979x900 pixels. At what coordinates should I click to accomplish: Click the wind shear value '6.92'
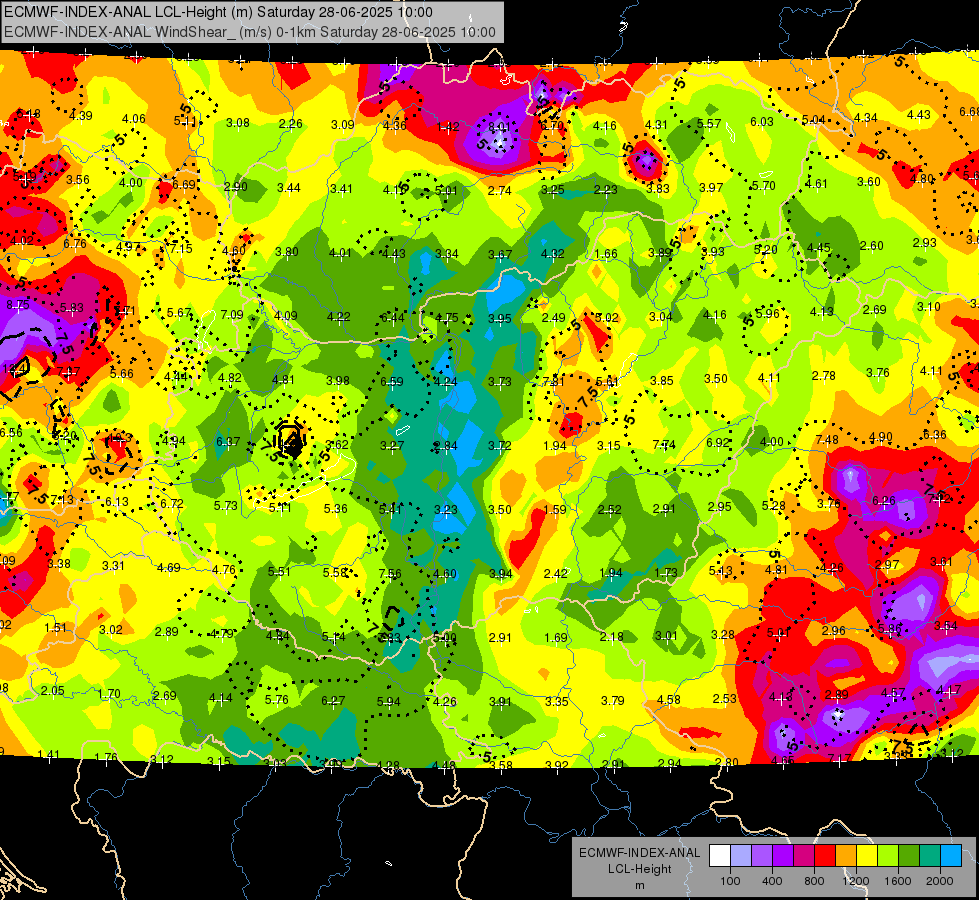tap(718, 442)
